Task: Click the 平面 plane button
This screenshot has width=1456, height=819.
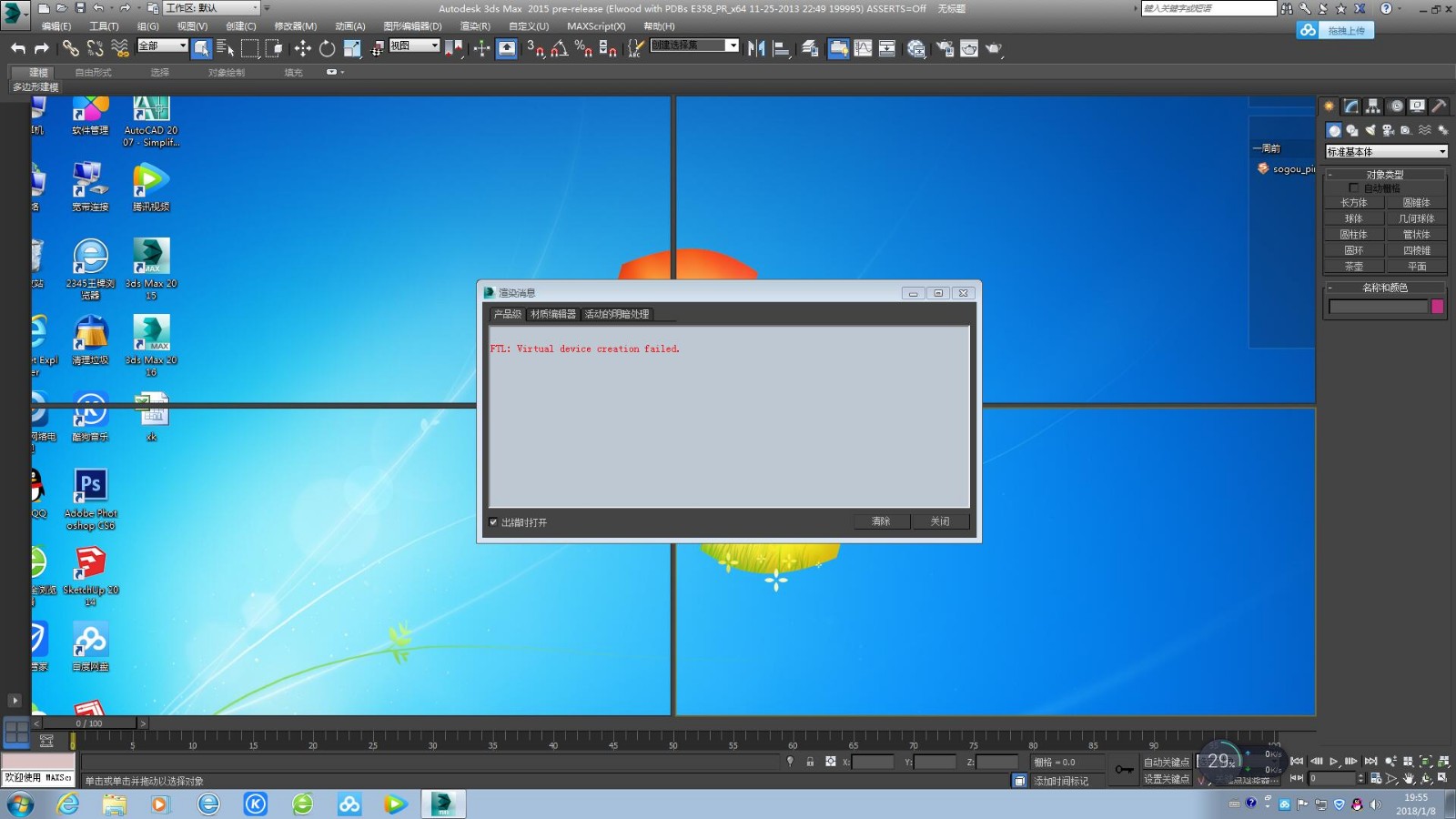Action: [x=1417, y=267]
